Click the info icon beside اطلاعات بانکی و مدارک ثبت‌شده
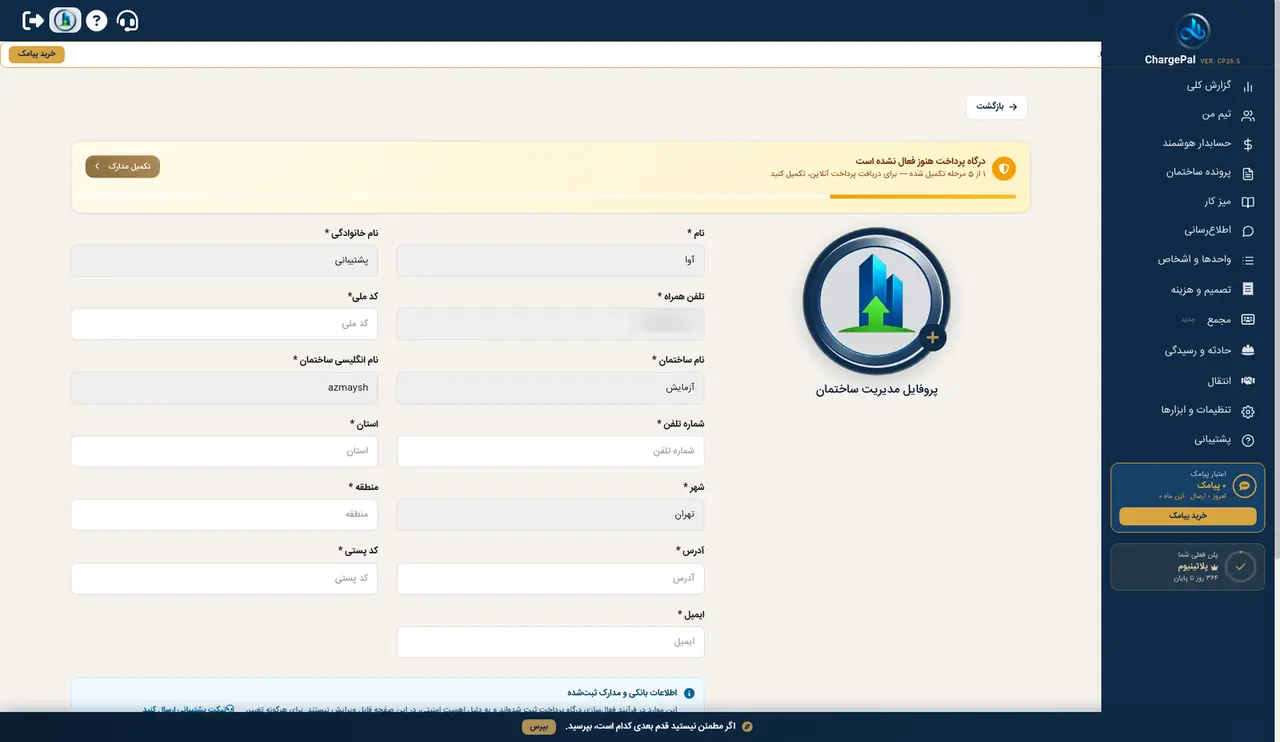The image size is (1280, 742). pos(689,692)
